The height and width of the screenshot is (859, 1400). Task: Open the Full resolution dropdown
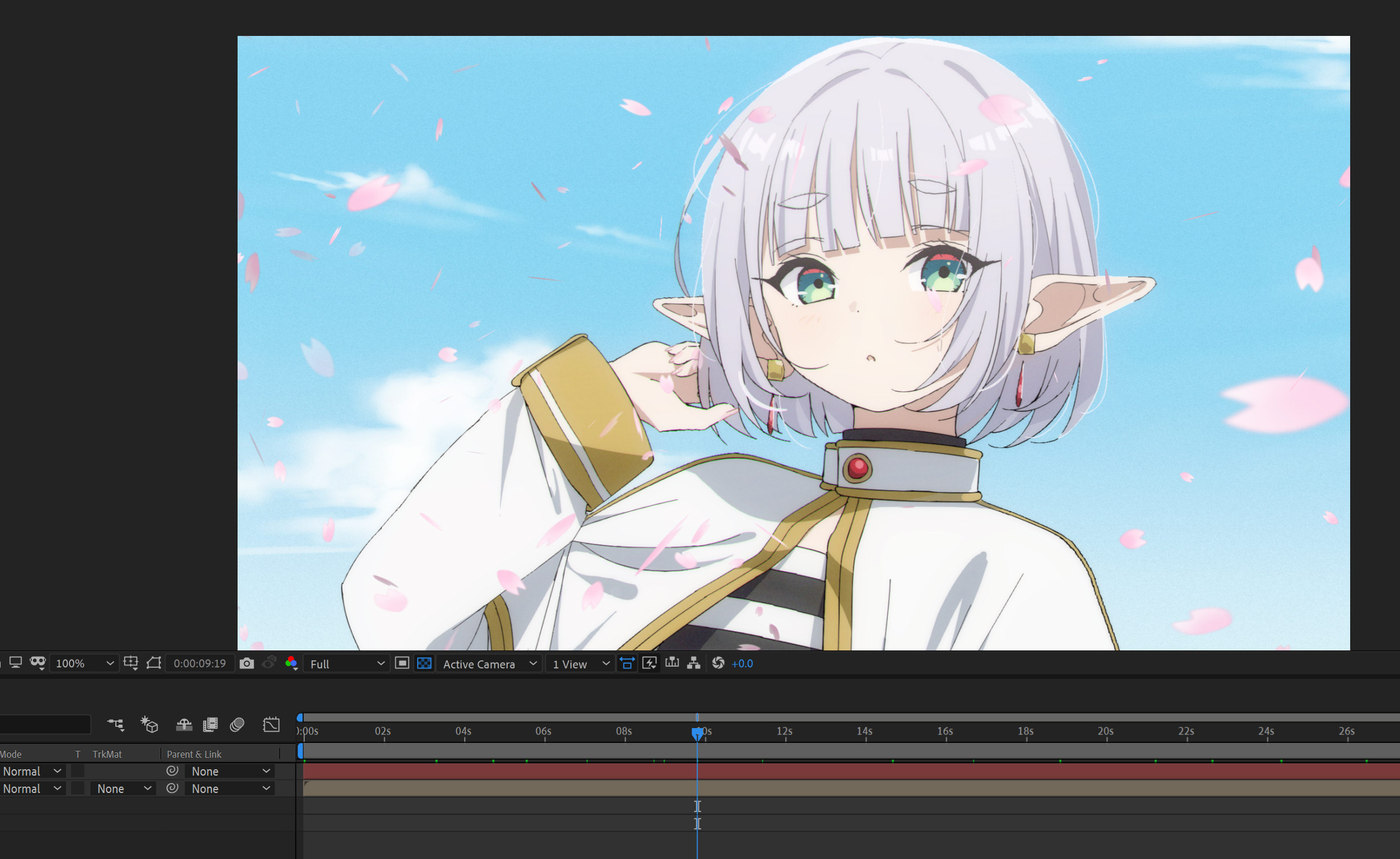click(346, 664)
